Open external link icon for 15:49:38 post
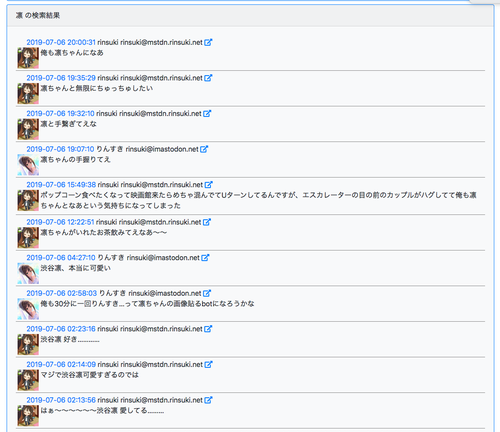Screen dimensions: 500x432 click(208, 185)
